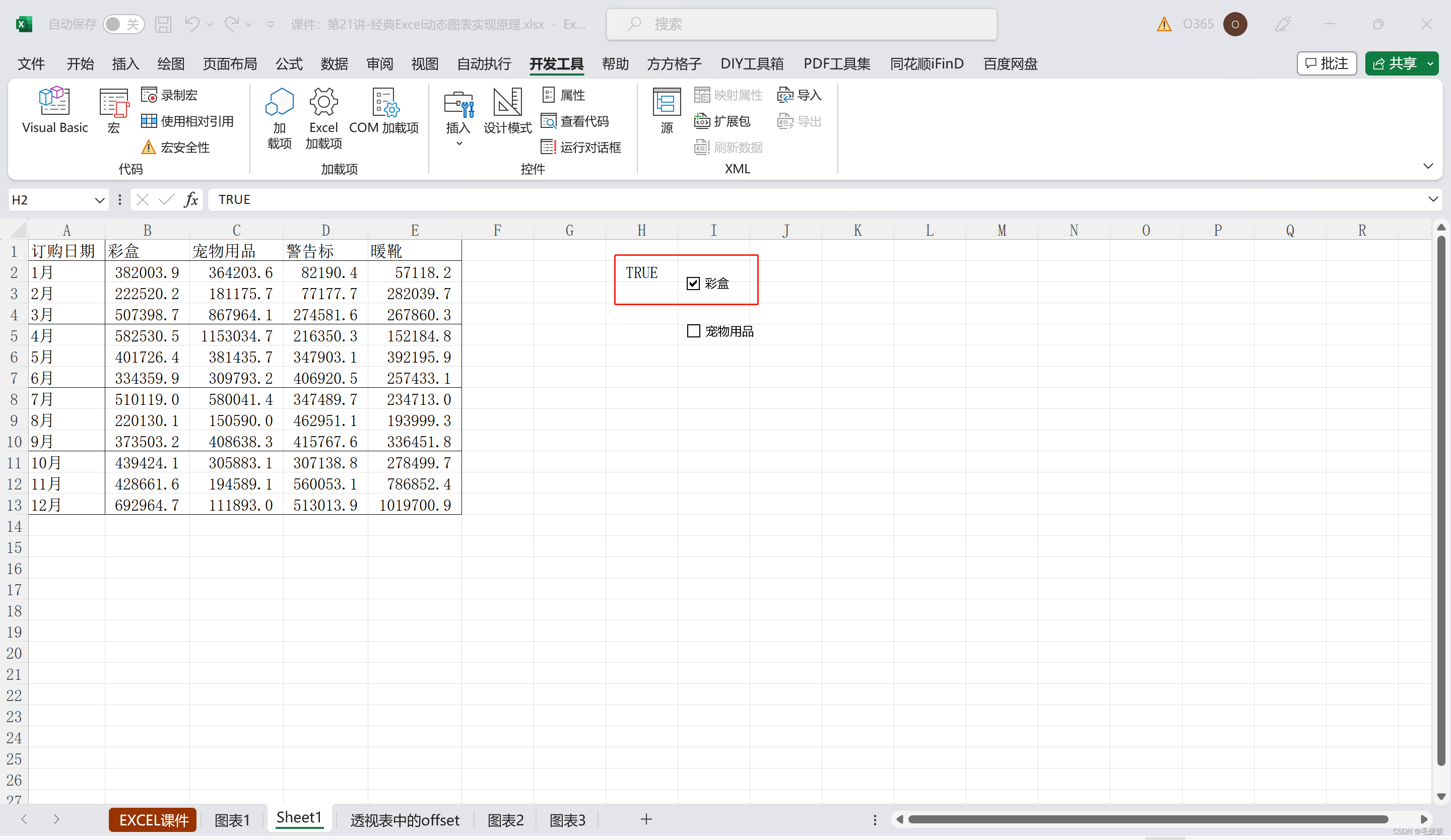This screenshot has width=1451, height=840.
Task: Select cell H2 containing TRUE
Action: click(x=641, y=272)
